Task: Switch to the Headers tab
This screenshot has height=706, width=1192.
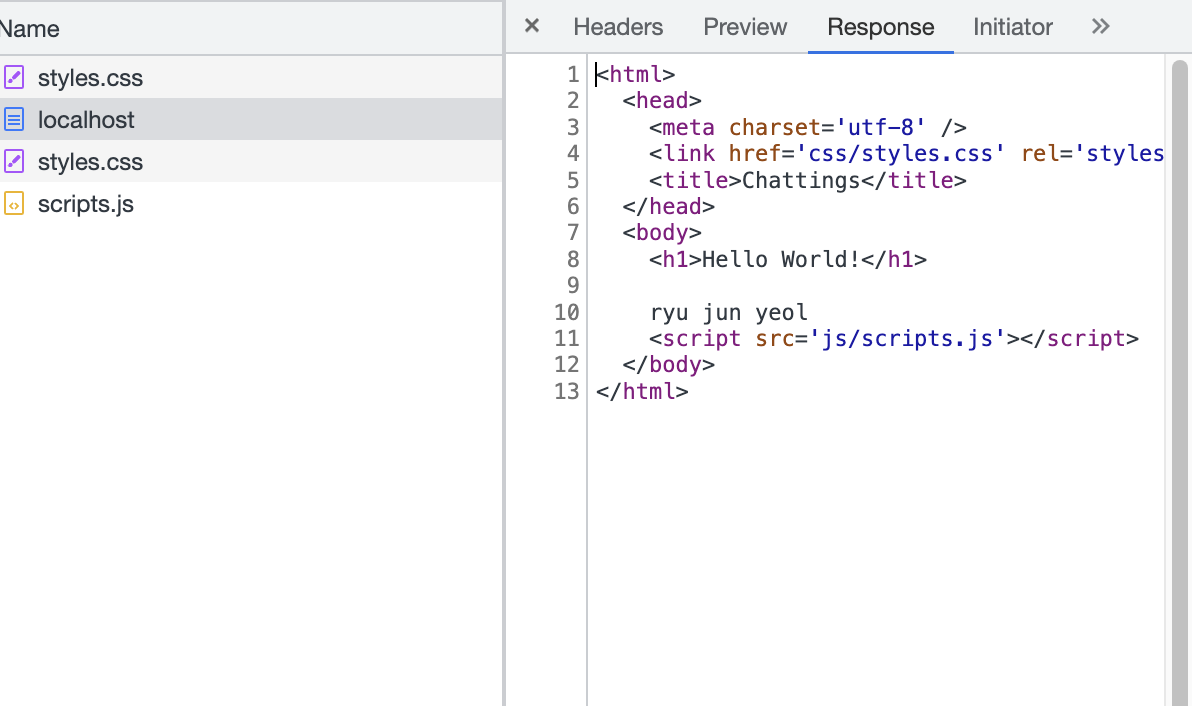Action: [x=618, y=27]
